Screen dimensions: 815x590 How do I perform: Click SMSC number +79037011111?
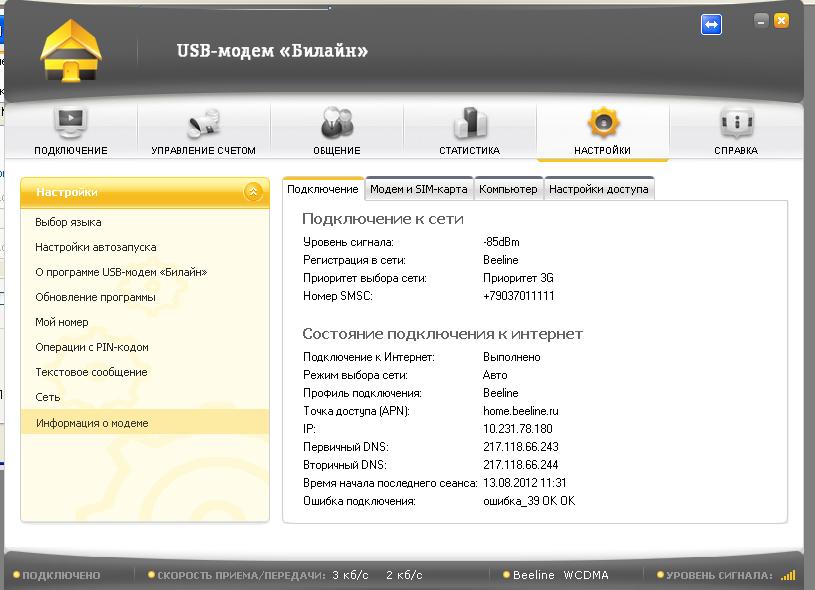(519, 296)
